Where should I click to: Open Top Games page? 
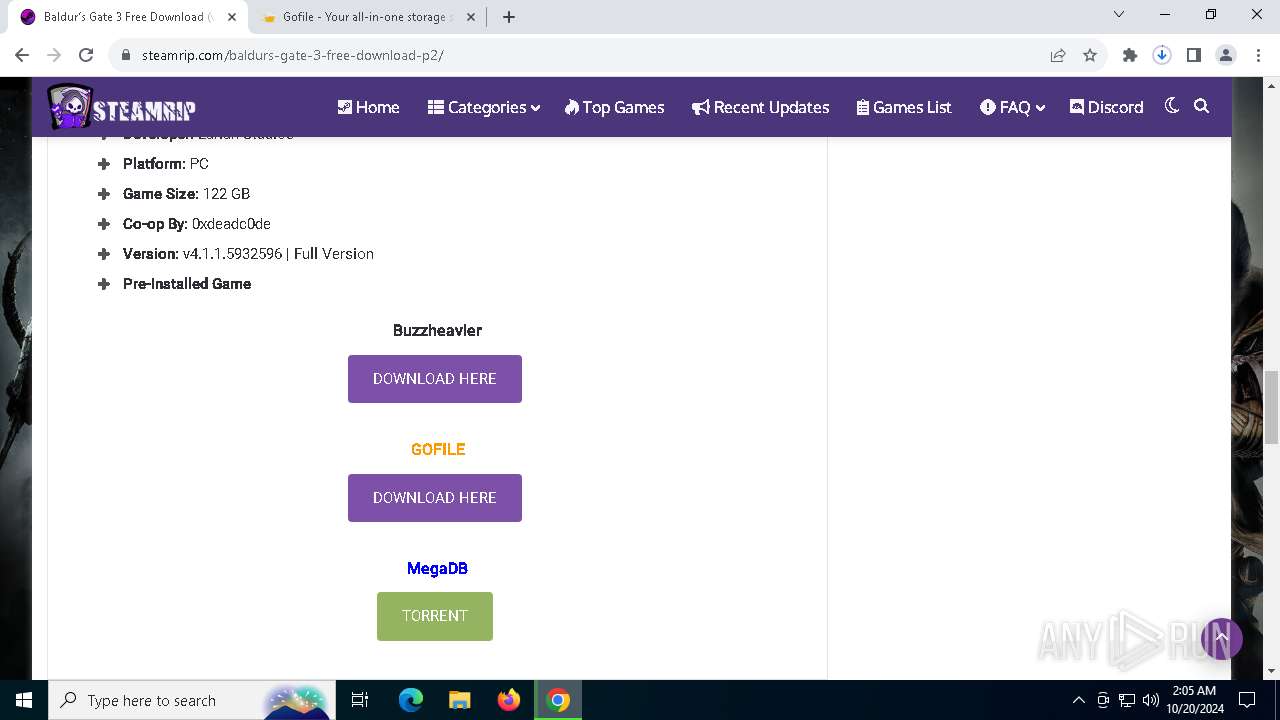pyautogui.click(x=614, y=107)
